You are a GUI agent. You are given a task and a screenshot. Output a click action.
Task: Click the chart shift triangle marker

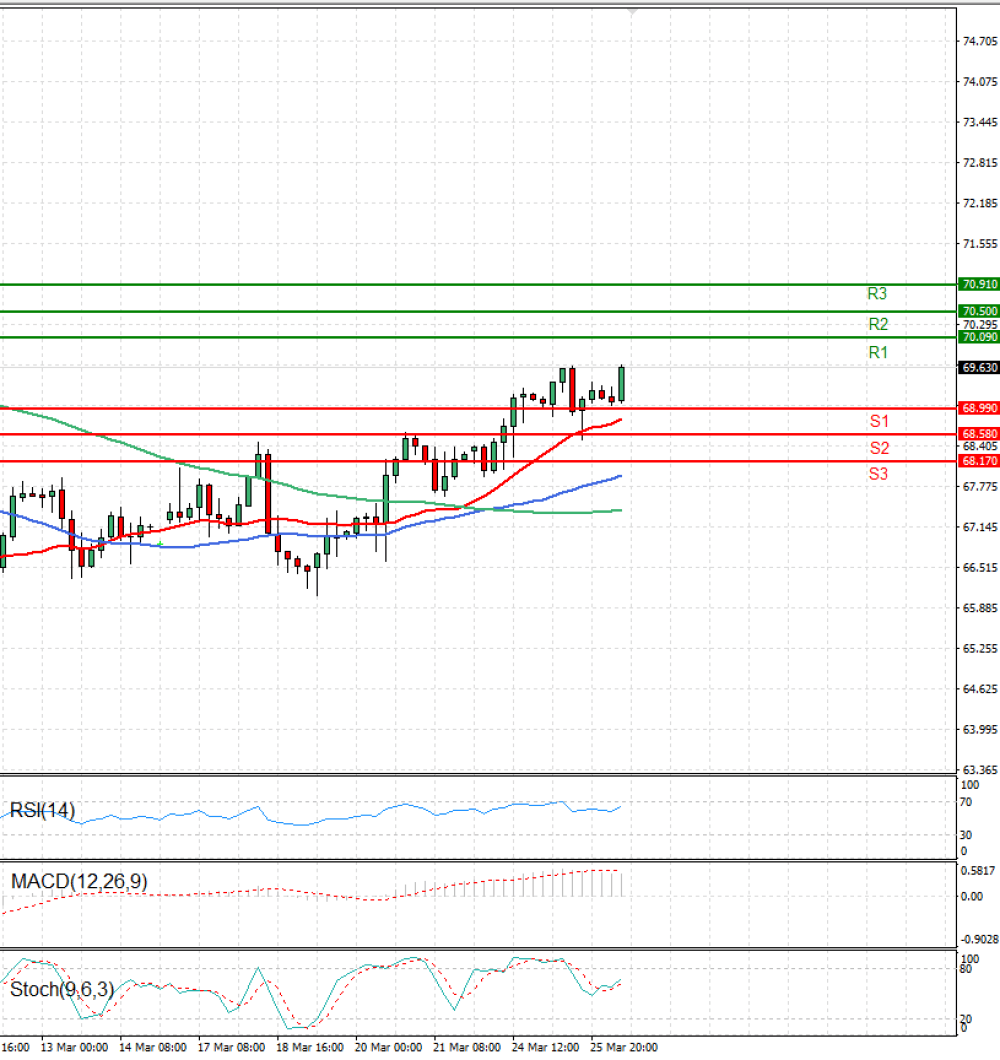click(x=632, y=11)
